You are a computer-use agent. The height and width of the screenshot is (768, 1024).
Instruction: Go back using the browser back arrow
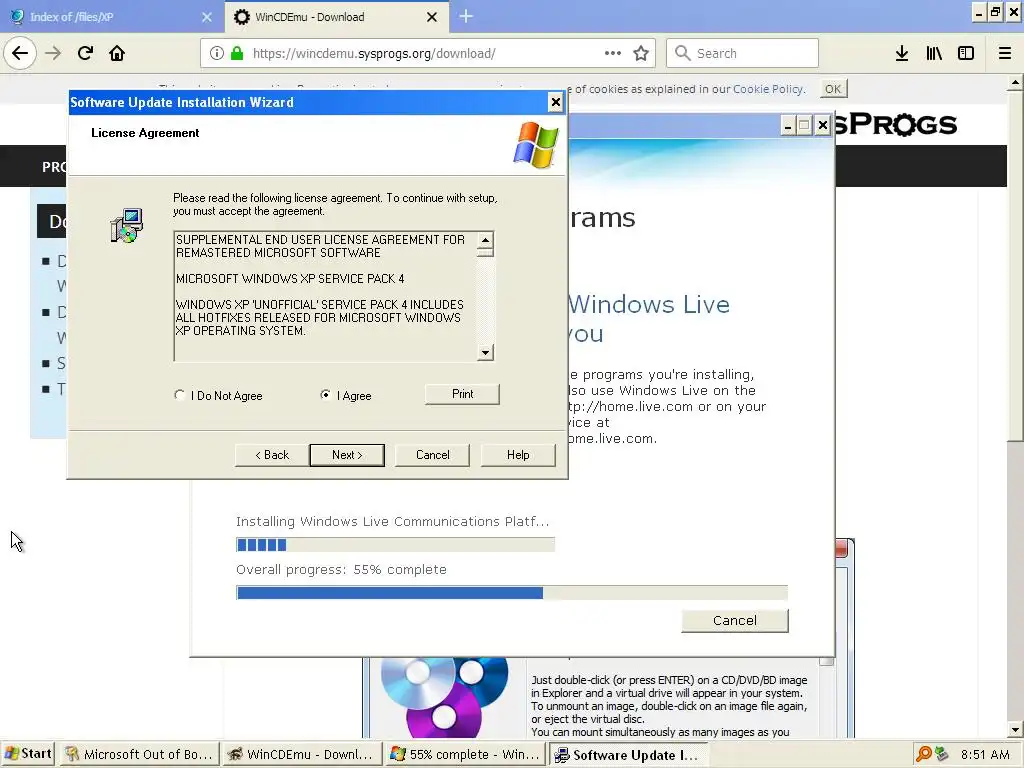20,53
